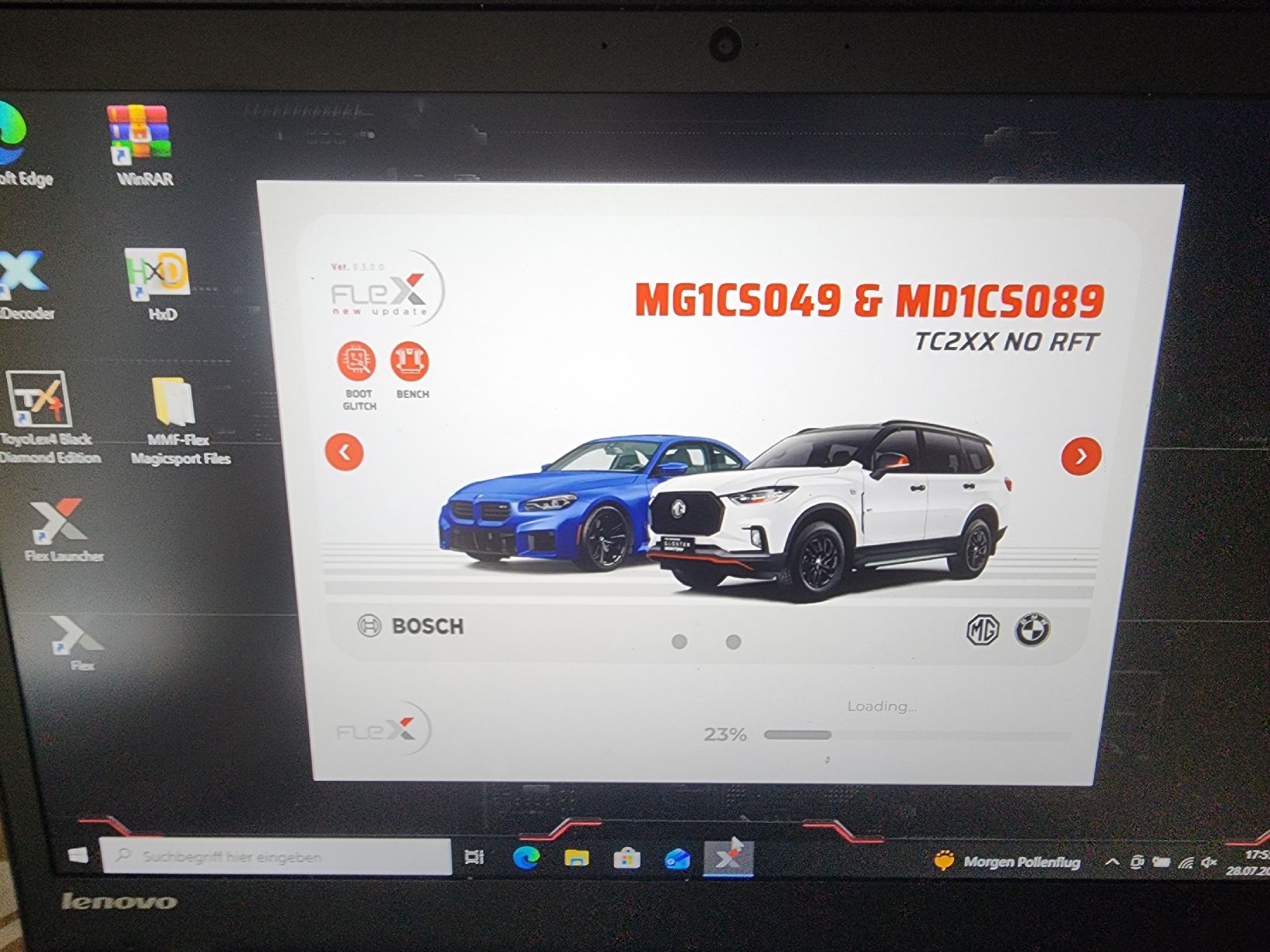Click the Windows search input field
Image resolution: width=1270 pixels, height=952 pixels.
[x=276, y=856]
